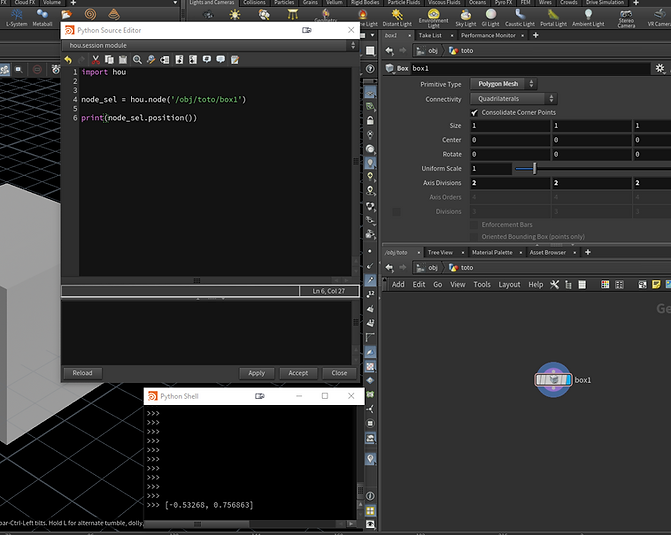
Task: Add a Caustic Light from the shelf
Action: click(520, 18)
